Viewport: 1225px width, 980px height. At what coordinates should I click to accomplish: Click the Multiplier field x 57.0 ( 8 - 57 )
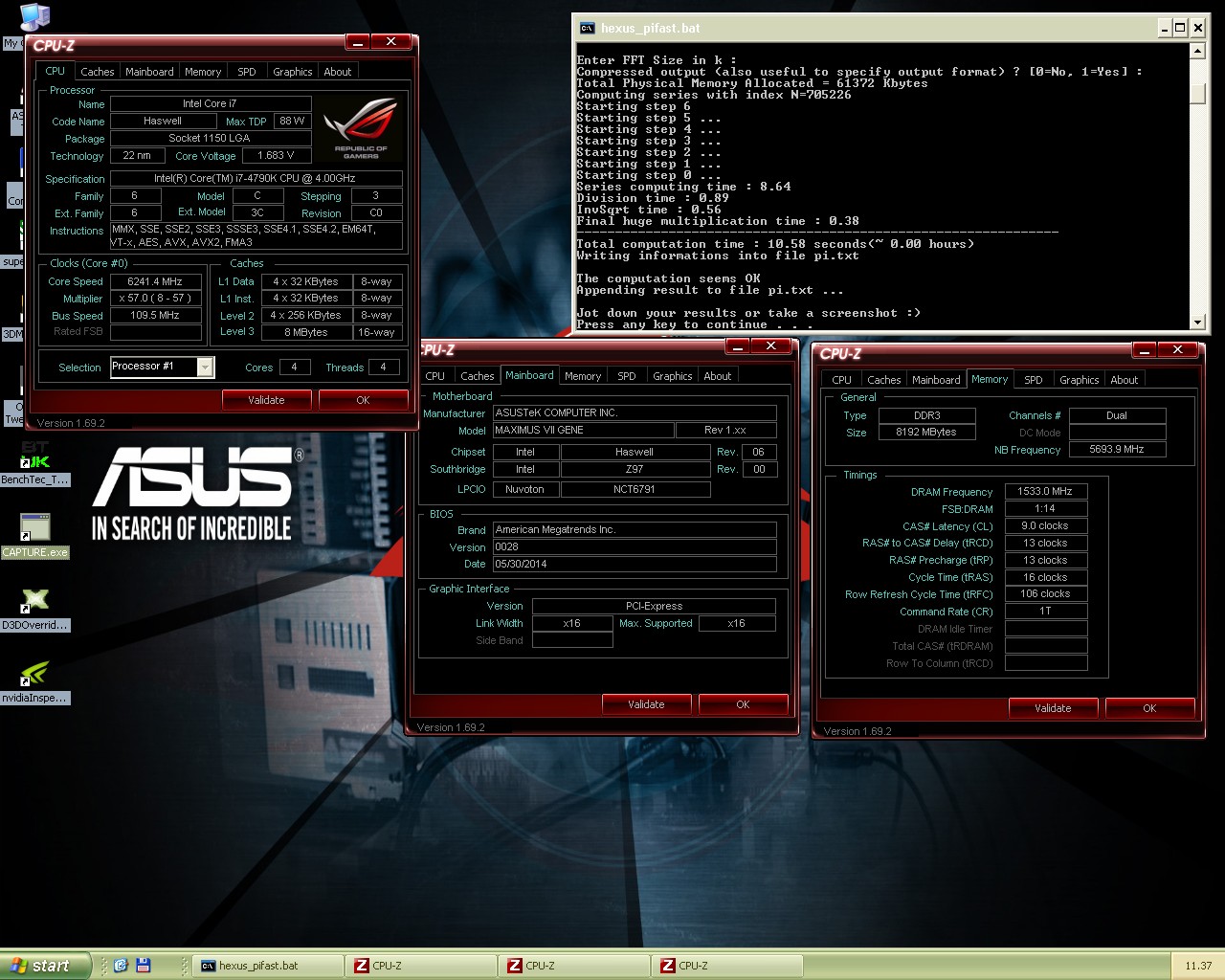(x=155, y=299)
